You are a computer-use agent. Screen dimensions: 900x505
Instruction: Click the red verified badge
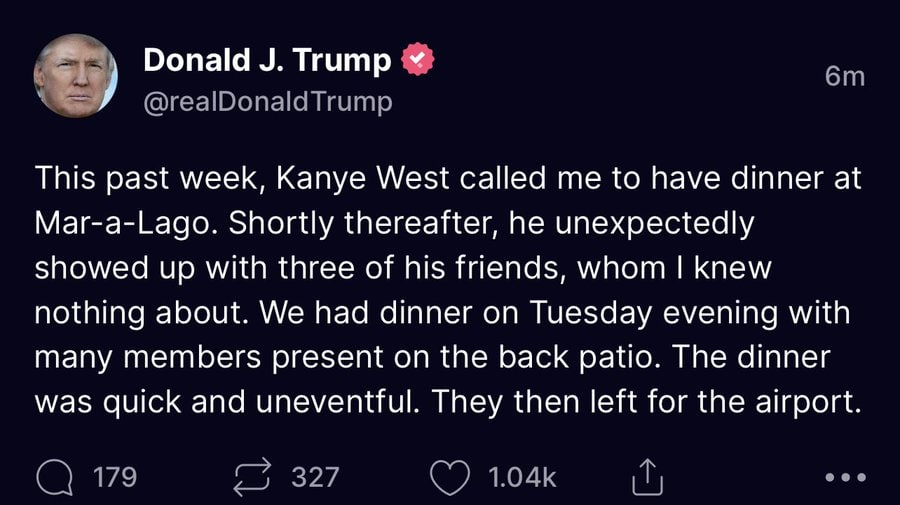pos(418,59)
